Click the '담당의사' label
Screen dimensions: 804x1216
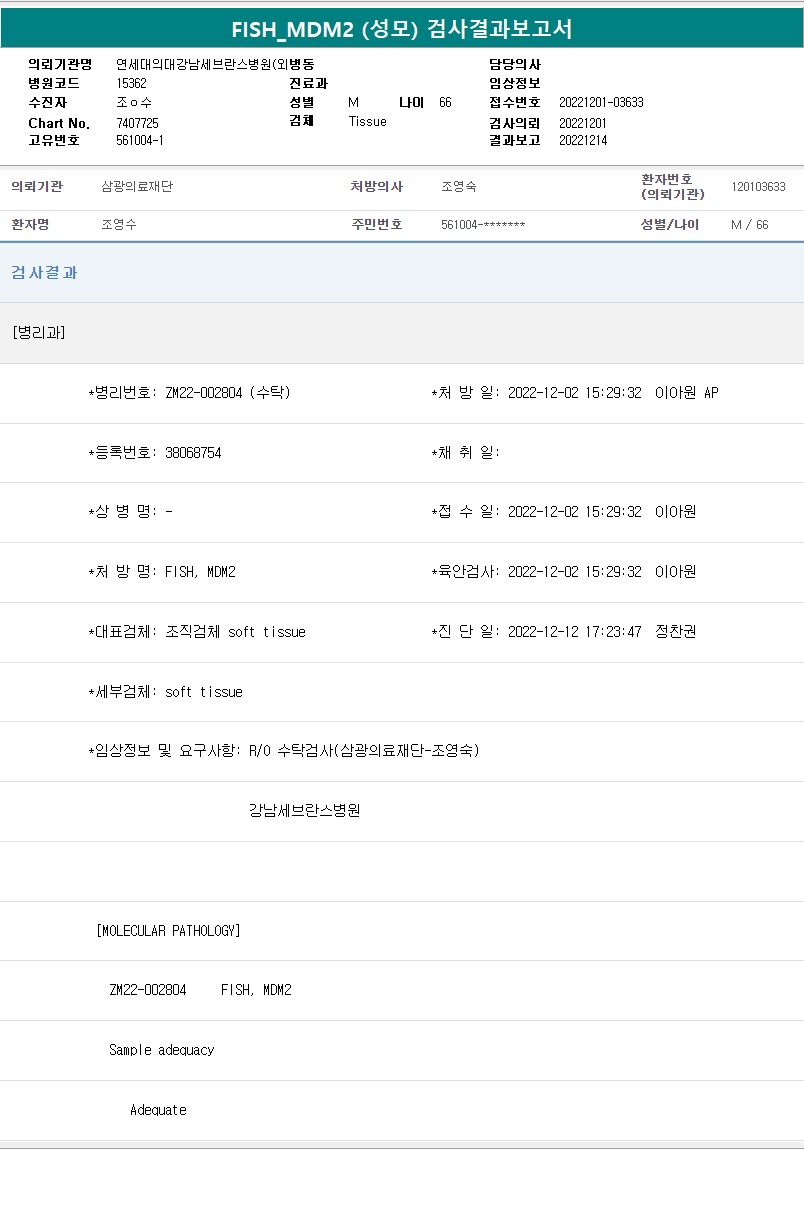pyautogui.click(x=515, y=64)
